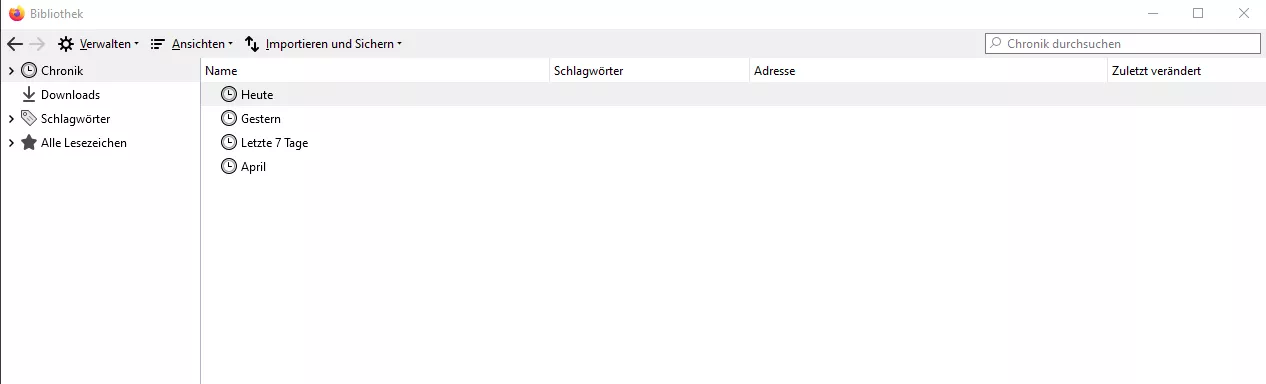Sort by the Adresse column header

tap(928, 71)
